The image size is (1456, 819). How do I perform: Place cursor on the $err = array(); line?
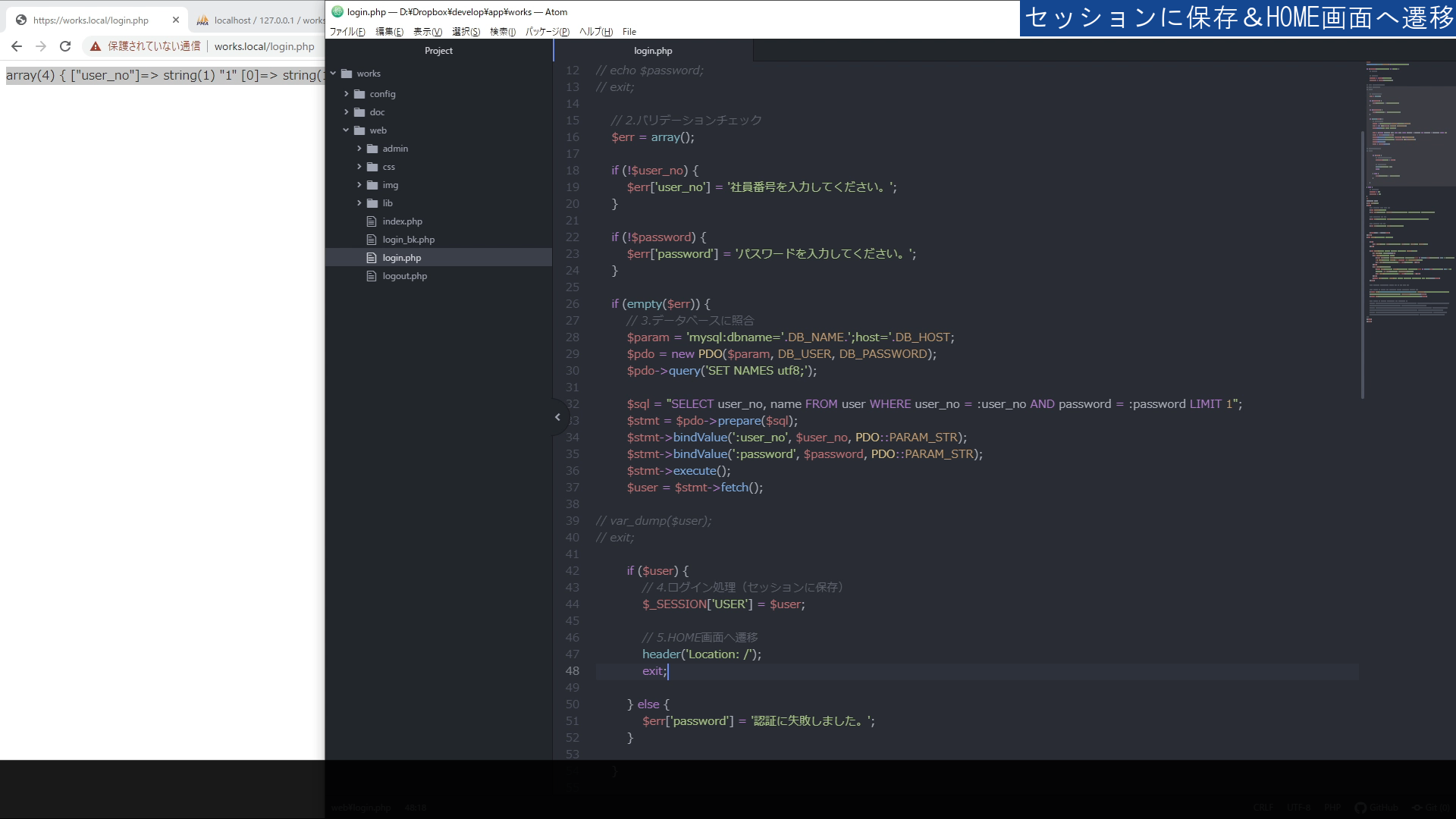click(x=653, y=137)
